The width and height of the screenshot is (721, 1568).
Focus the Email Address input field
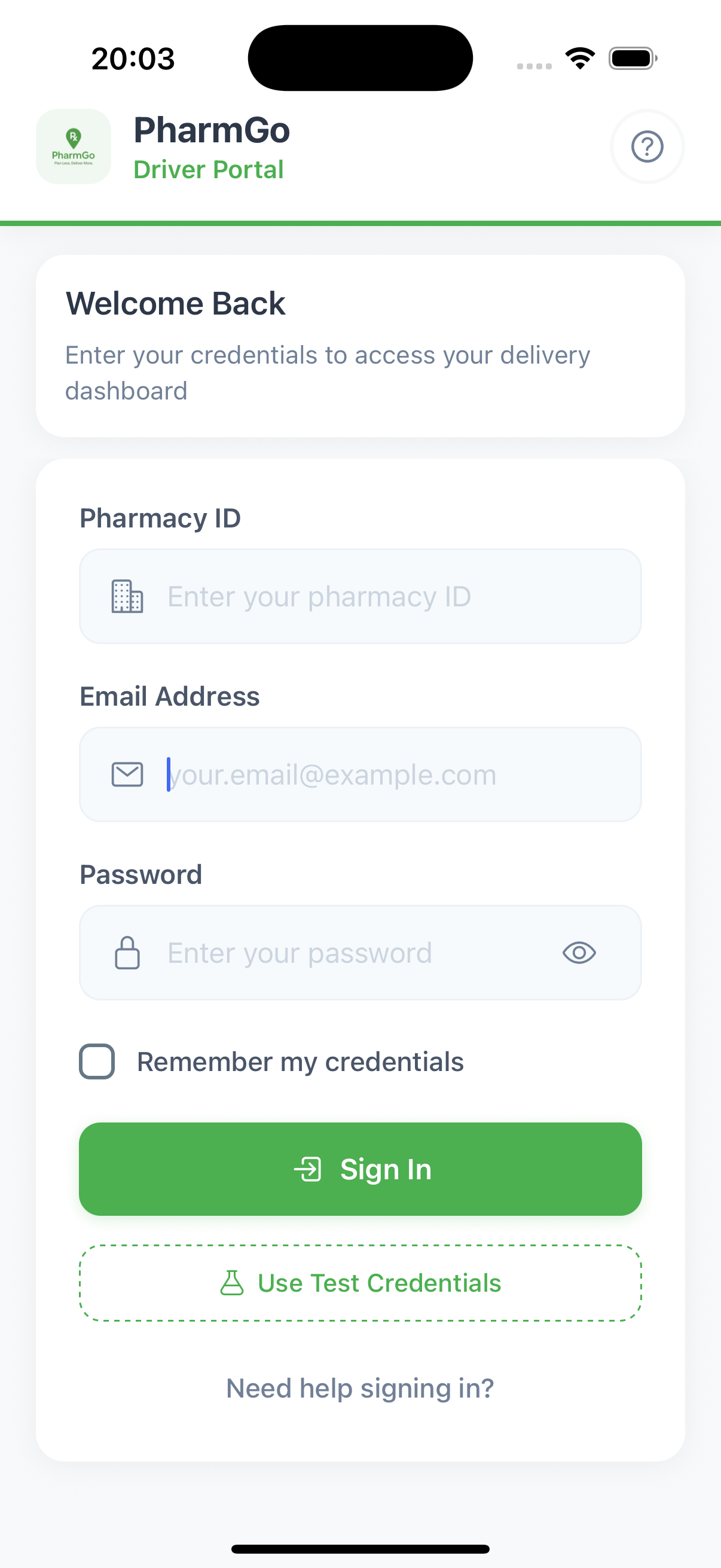[377, 774]
